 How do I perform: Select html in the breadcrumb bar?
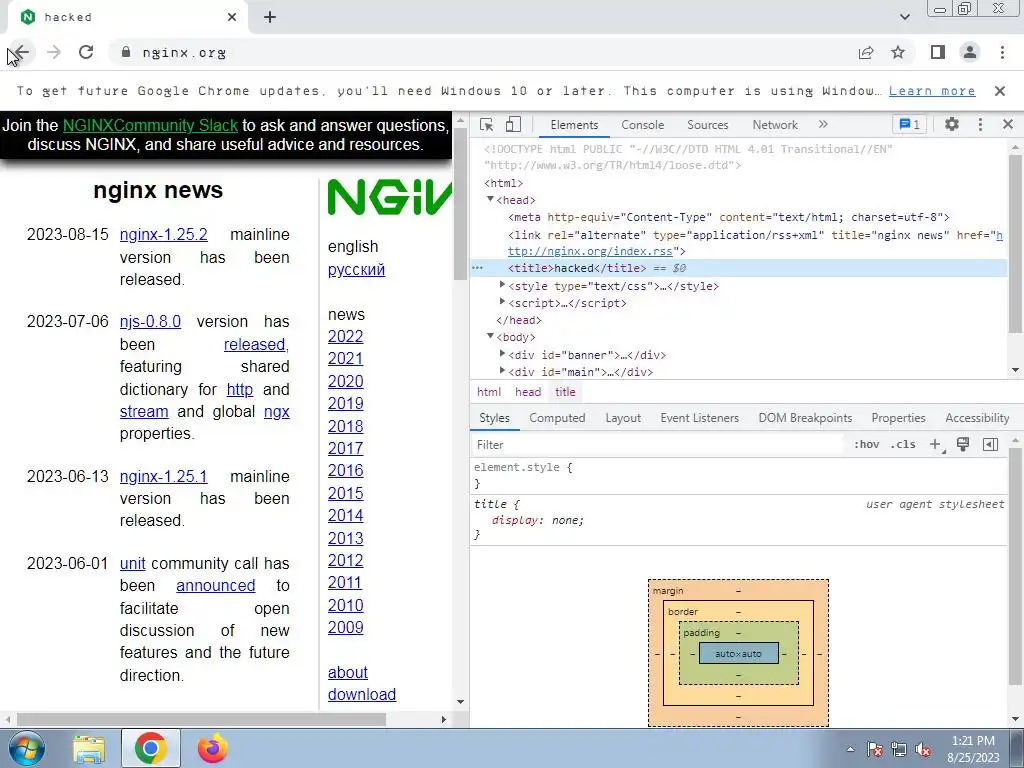coord(488,392)
